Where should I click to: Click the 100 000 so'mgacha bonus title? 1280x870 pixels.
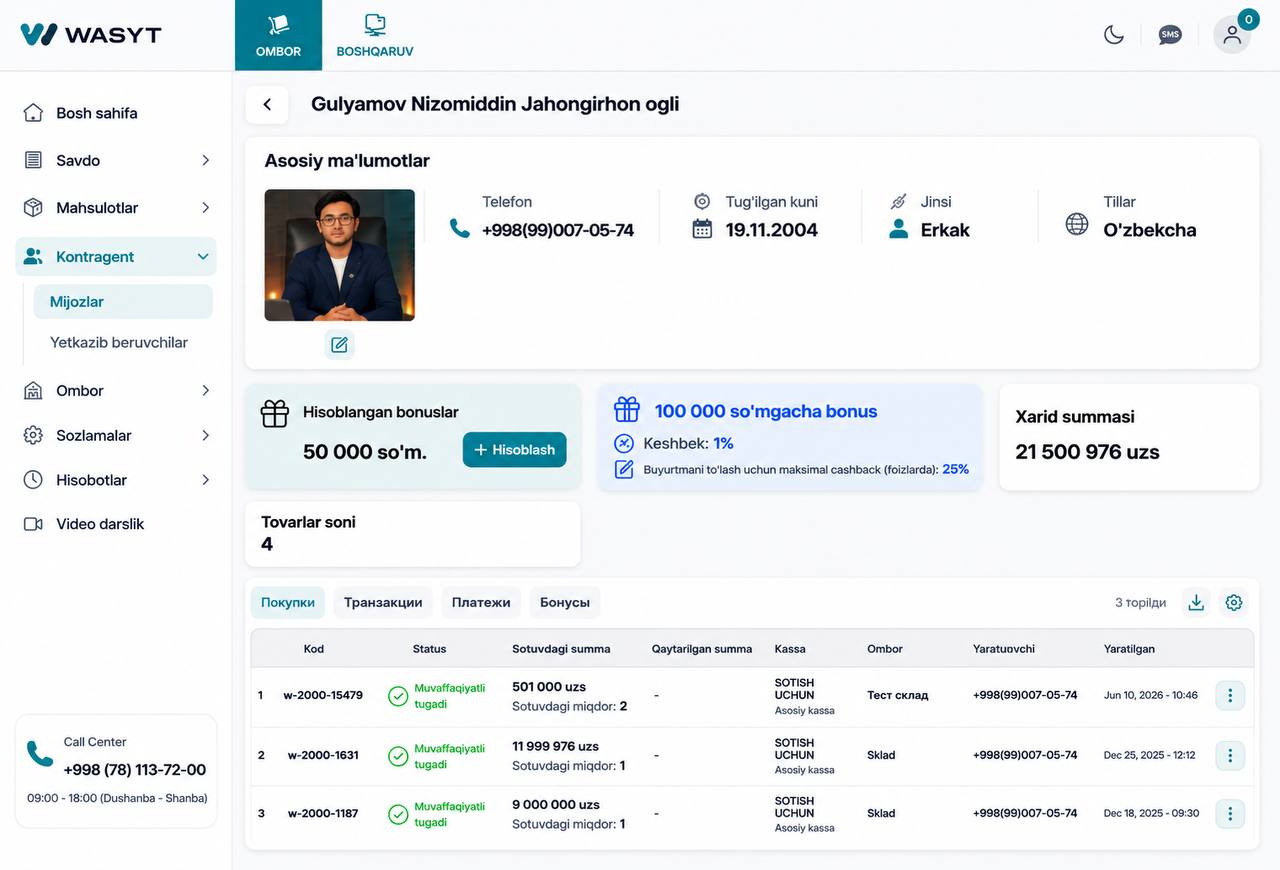coord(766,411)
